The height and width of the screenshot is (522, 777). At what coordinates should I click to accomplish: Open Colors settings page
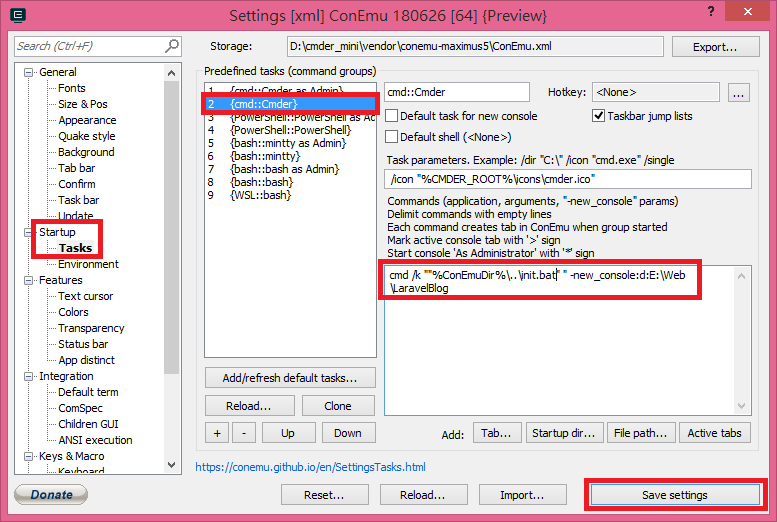[73, 312]
